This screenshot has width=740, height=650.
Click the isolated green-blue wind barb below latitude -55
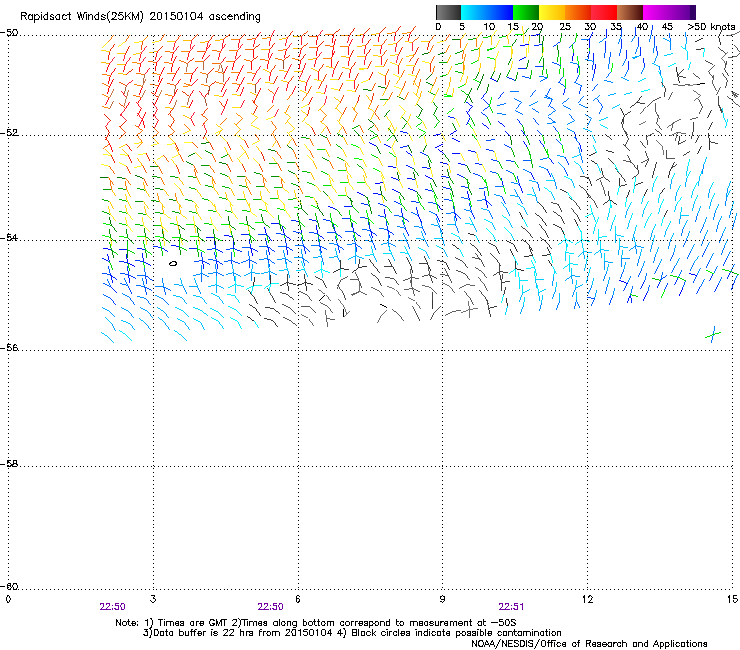point(713,335)
